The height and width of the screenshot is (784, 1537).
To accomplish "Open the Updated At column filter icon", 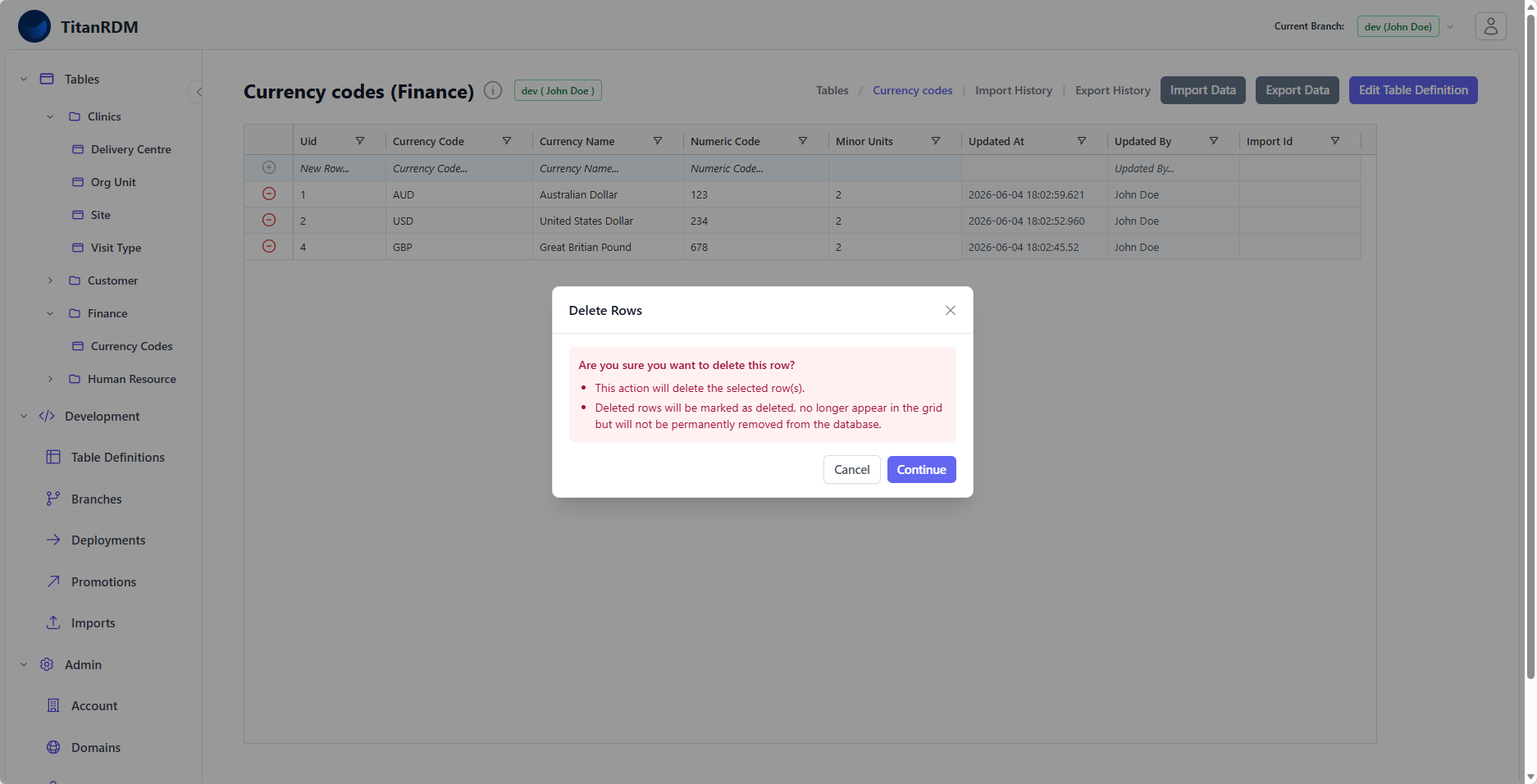I will pyautogui.click(x=1082, y=141).
